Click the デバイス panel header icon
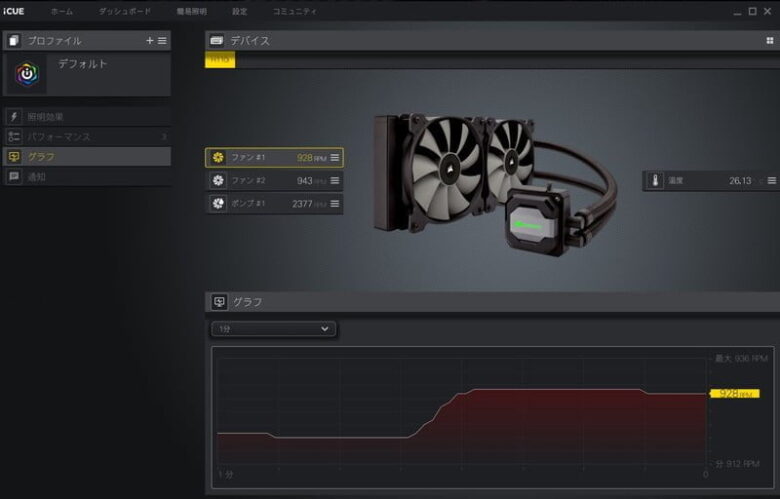 tap(216, 40)
